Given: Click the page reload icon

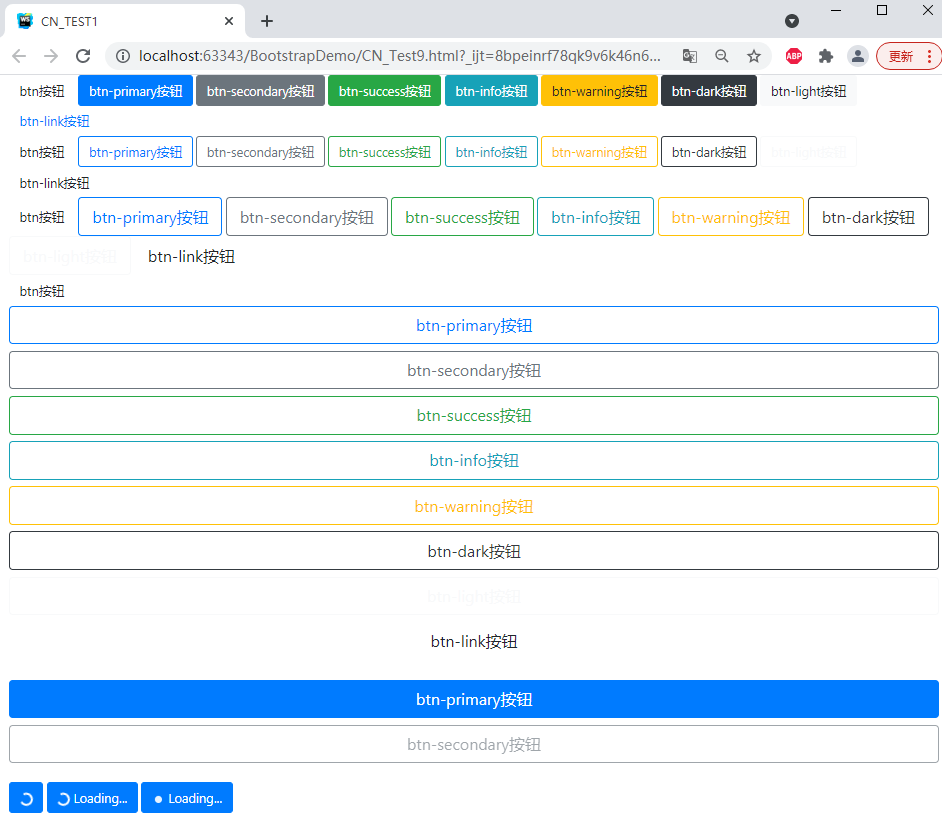Looking at the screenshot, I should pos(84,56).
